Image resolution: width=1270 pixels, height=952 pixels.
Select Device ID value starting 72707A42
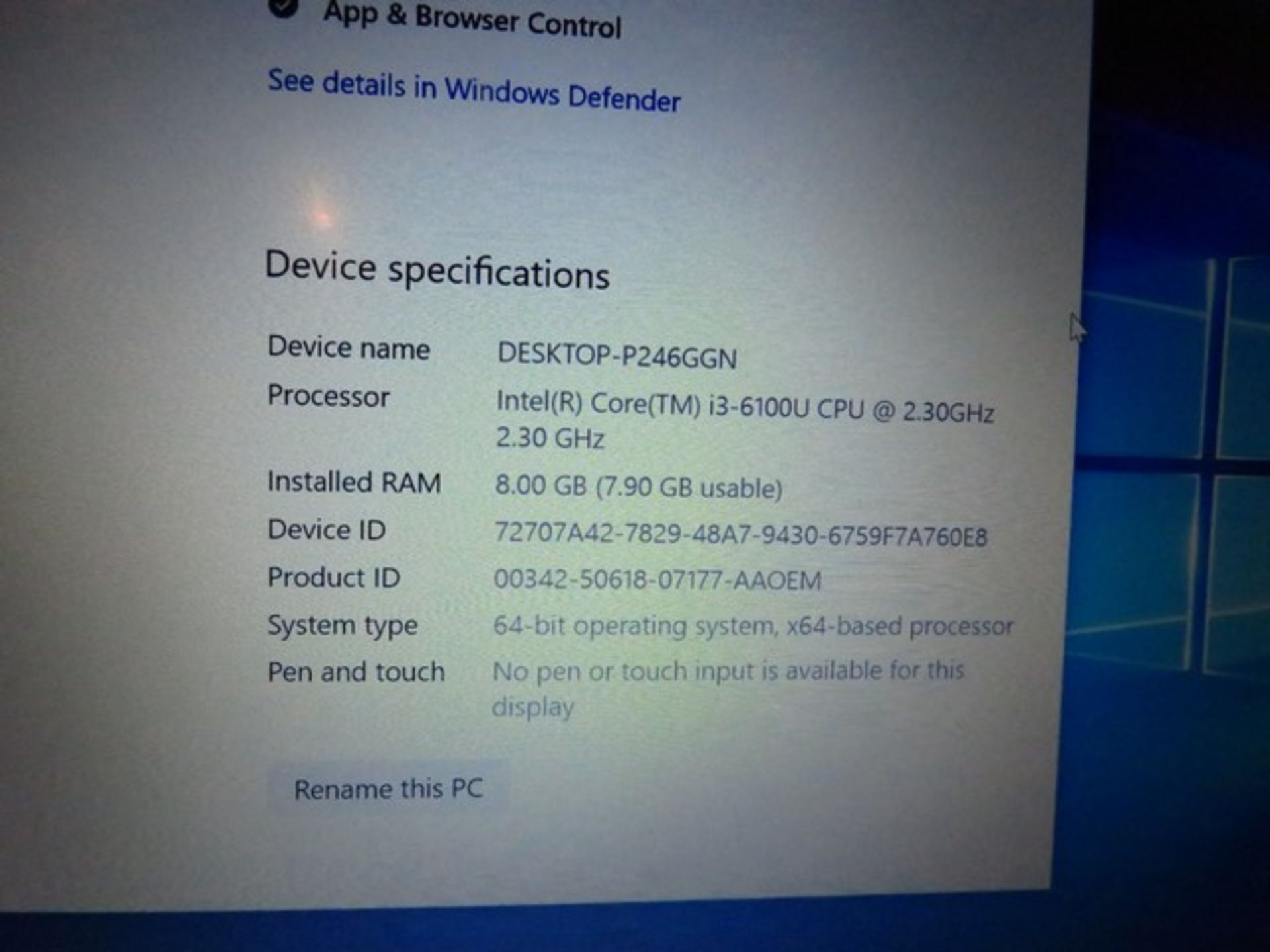pyautogui.click(x=741, y=534)
